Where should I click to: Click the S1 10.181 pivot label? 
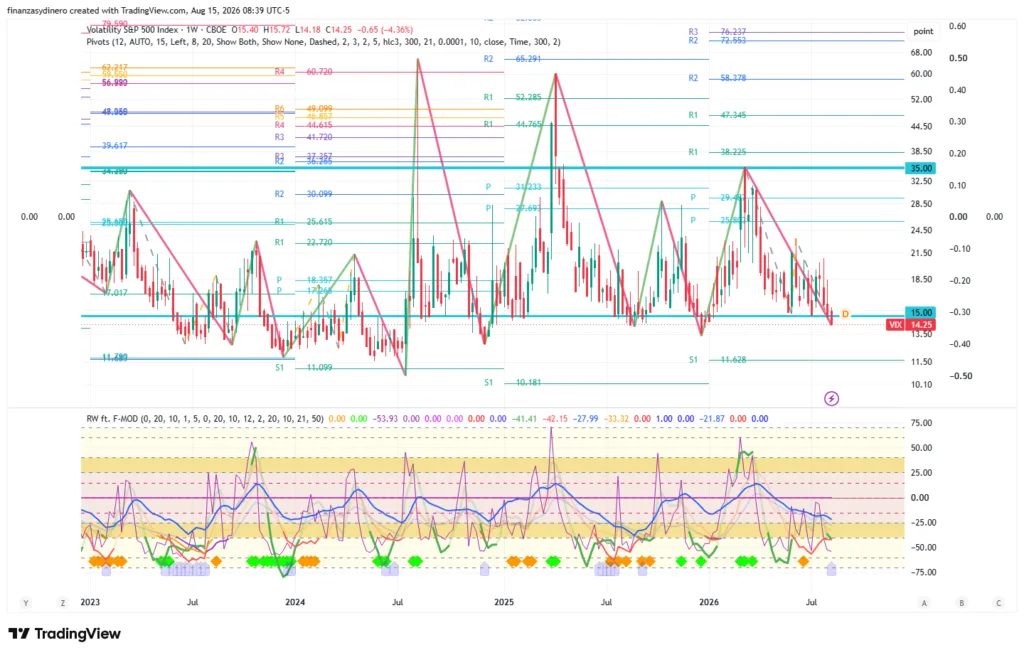513,383
